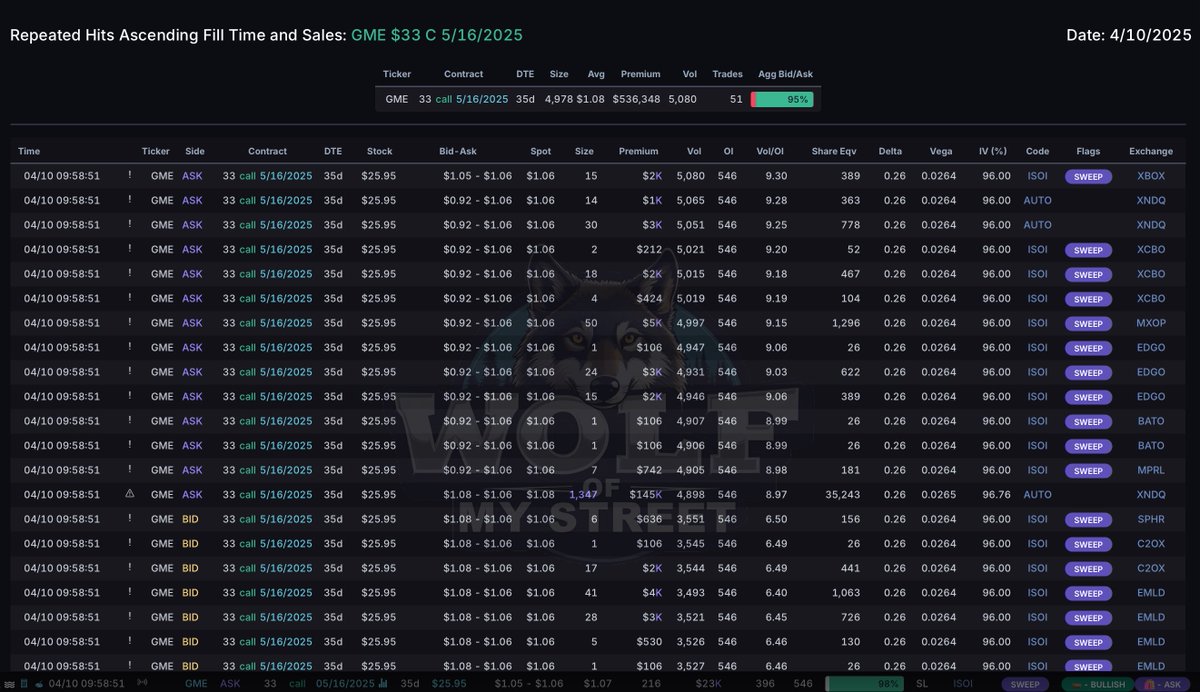Click the alert icon in the 5,080 volume row

tap(129, 176)
